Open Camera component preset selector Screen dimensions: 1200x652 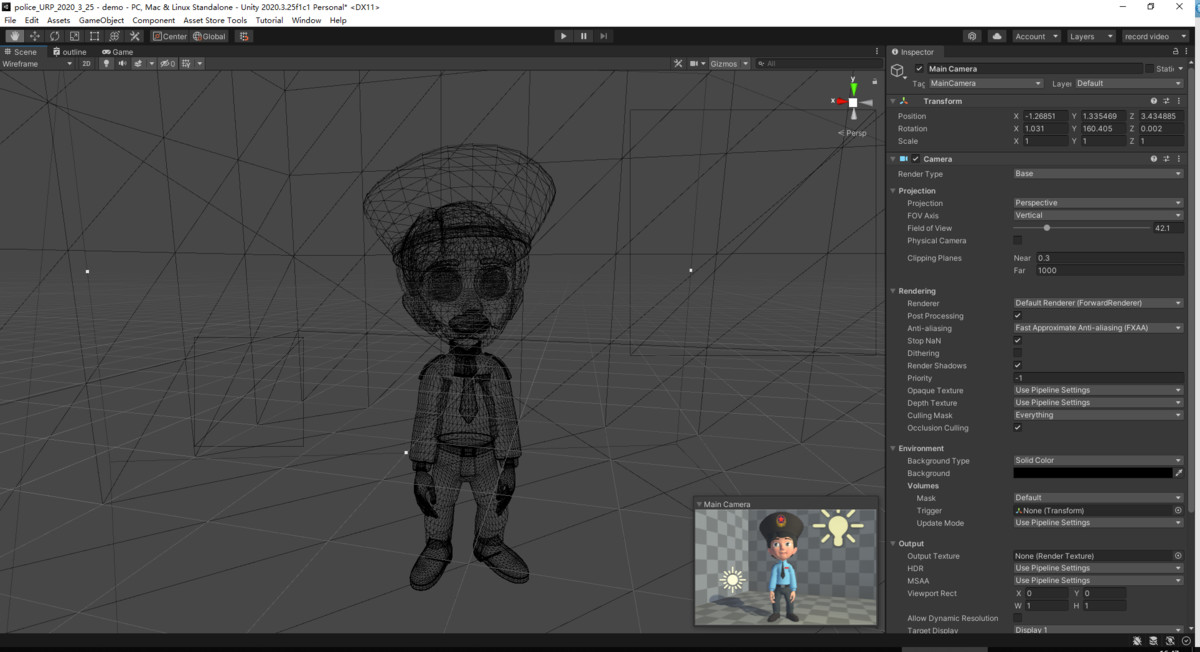coord(1166,159)
